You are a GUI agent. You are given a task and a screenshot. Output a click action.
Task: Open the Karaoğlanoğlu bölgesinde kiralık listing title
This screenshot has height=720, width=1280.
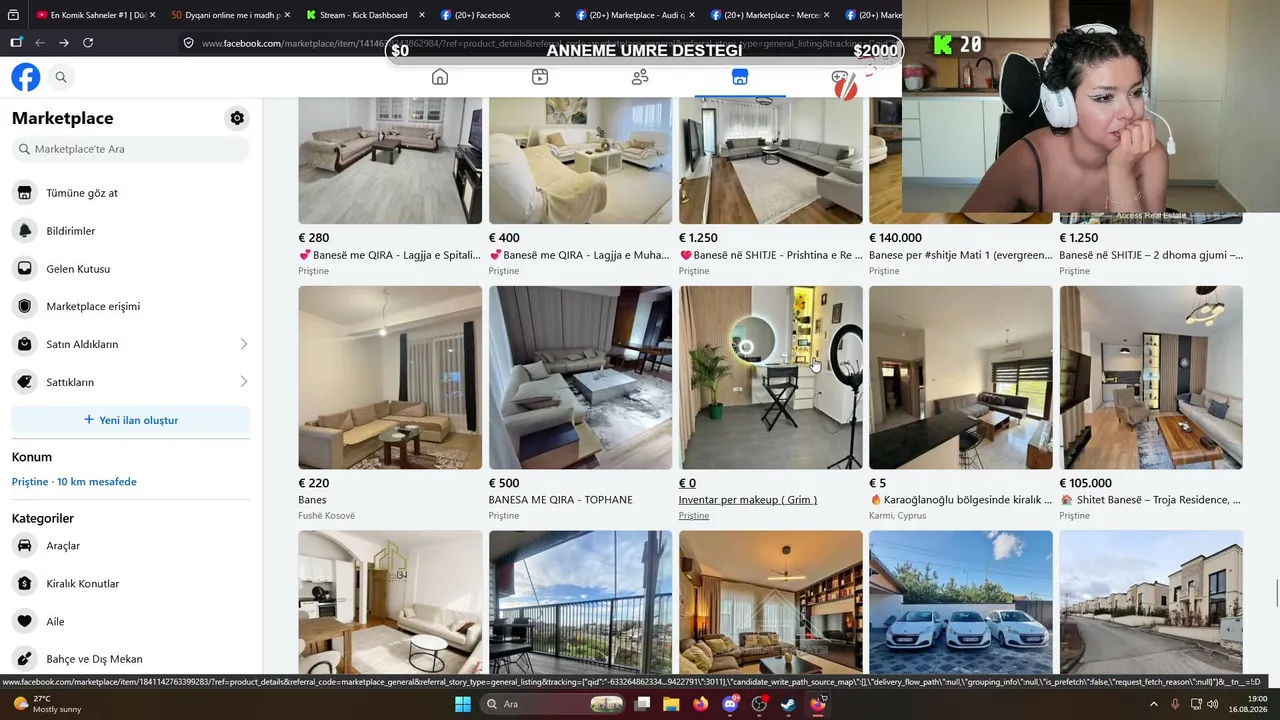click(x=960, y=500)
